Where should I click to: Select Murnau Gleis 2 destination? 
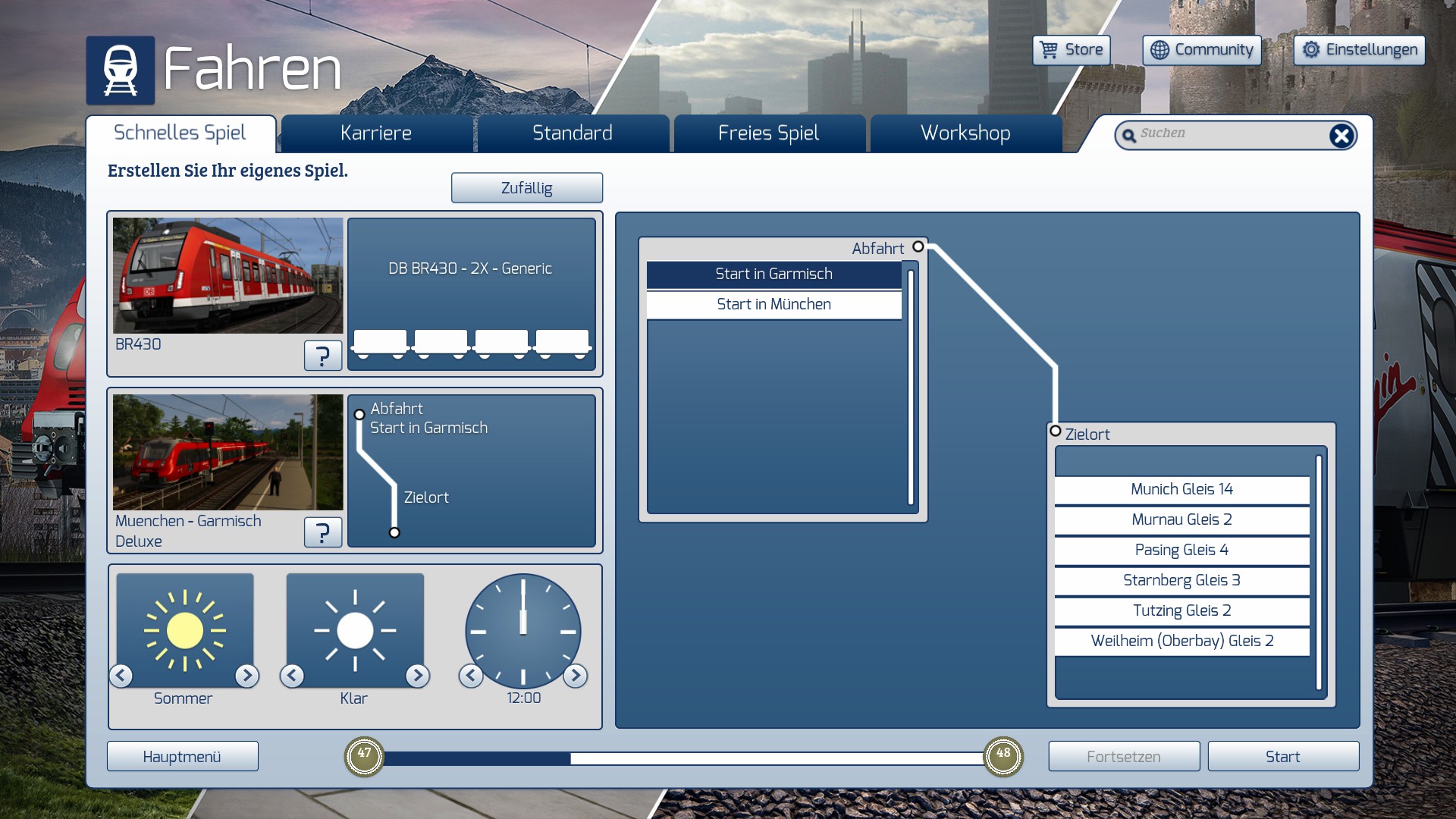pos(1181,519)
